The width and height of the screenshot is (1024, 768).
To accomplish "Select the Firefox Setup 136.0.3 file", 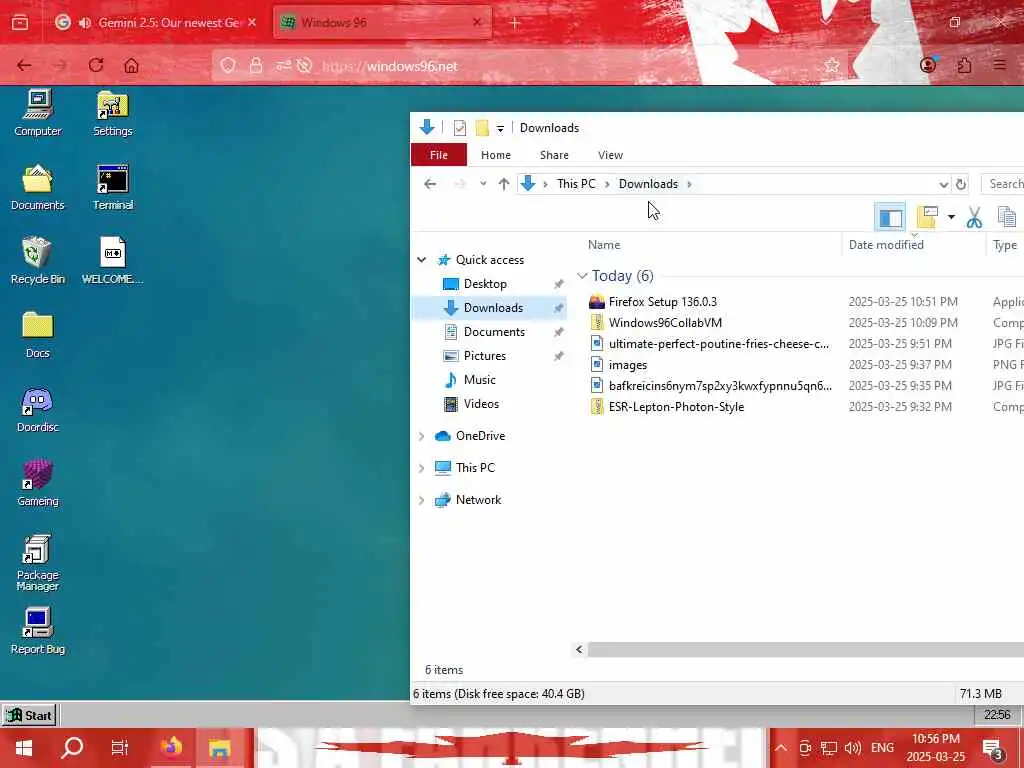I will pos(662,302).
